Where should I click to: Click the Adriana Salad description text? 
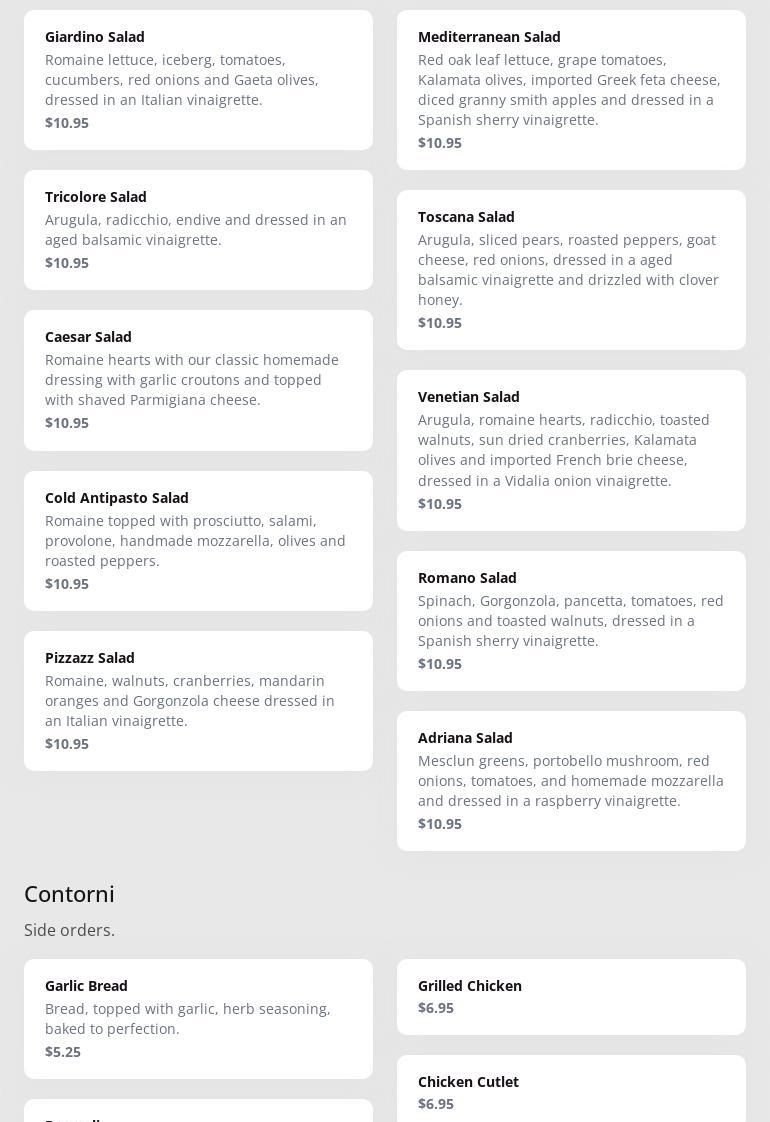pyautogui.click(x=570, y=781)
